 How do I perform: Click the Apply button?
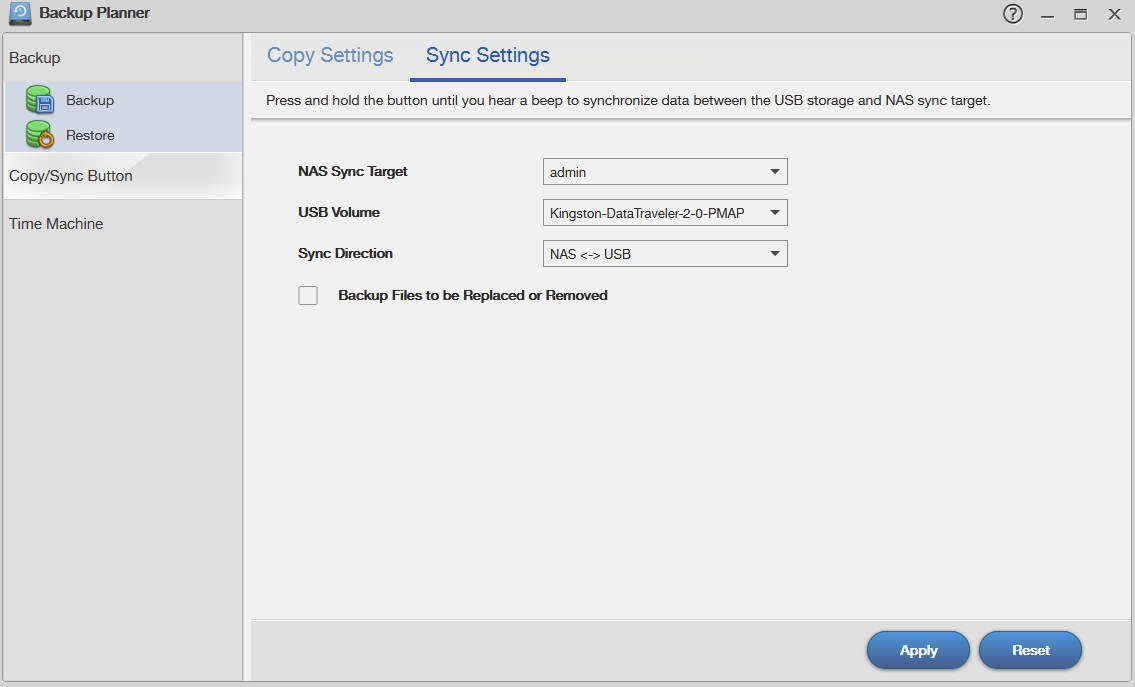(x=918, y=650)
